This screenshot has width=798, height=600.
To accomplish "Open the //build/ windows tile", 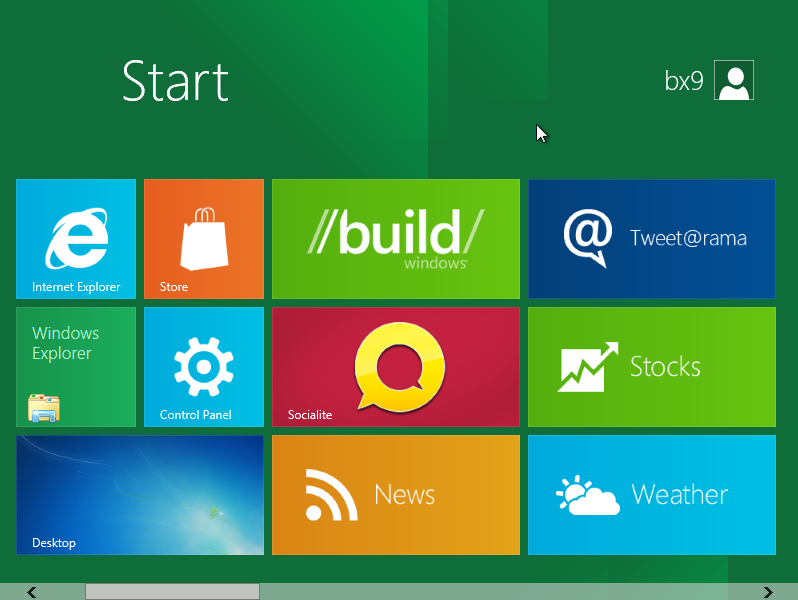I will click(396, 239).
